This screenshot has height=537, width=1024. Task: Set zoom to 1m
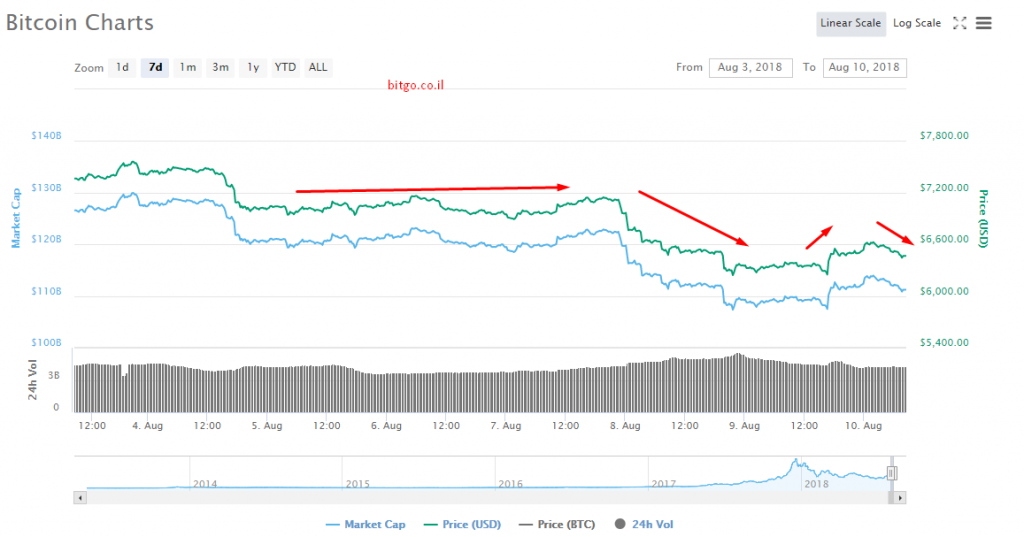click(187, 68)
